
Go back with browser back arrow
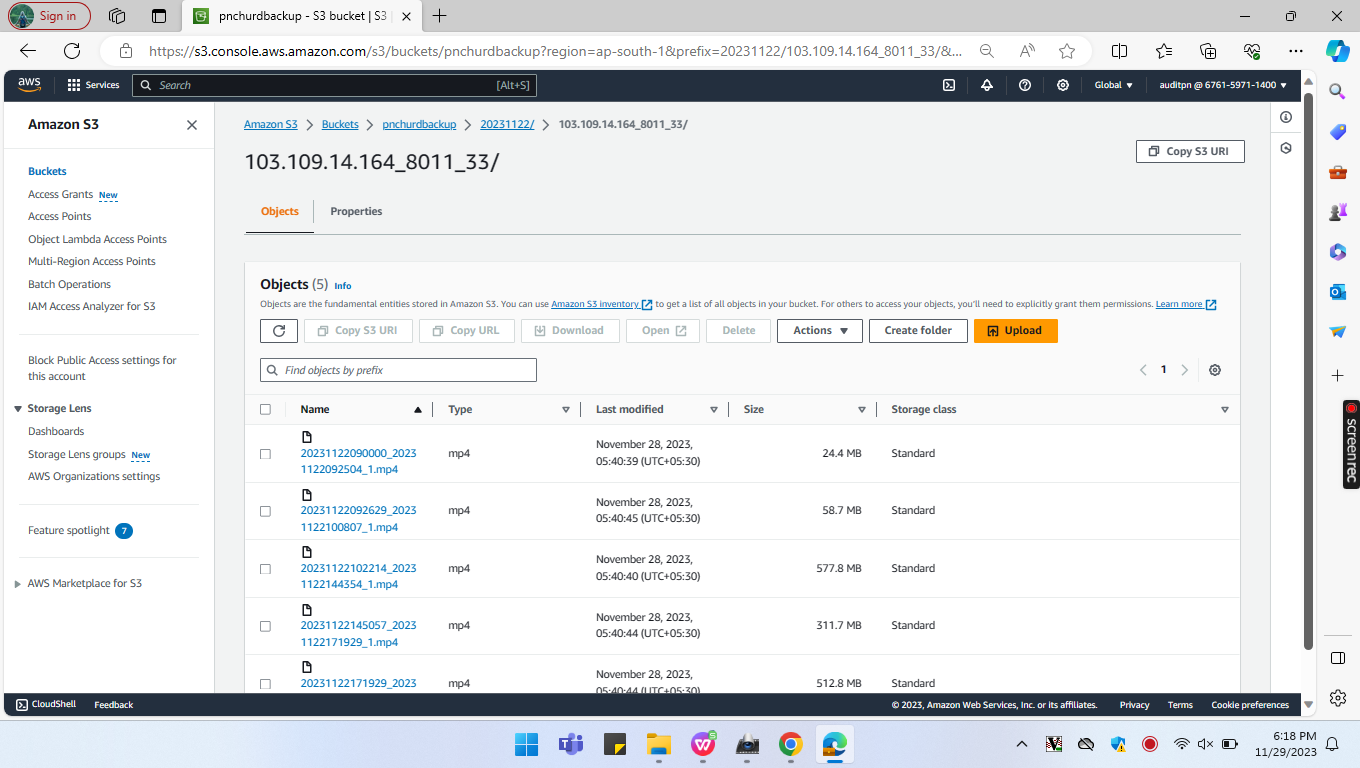(x=28, y=51)
